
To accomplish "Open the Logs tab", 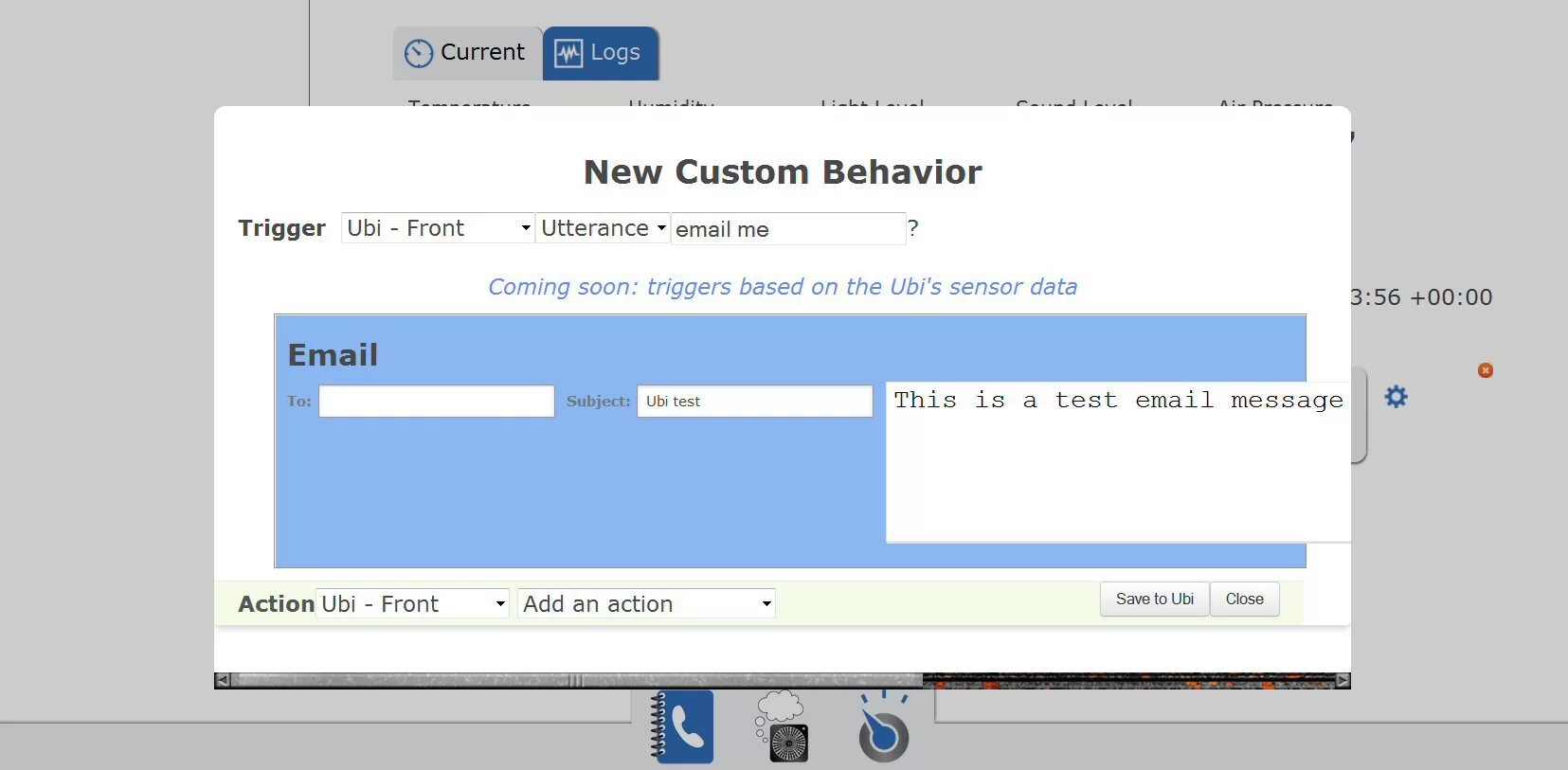I will (x=601, y=53).
